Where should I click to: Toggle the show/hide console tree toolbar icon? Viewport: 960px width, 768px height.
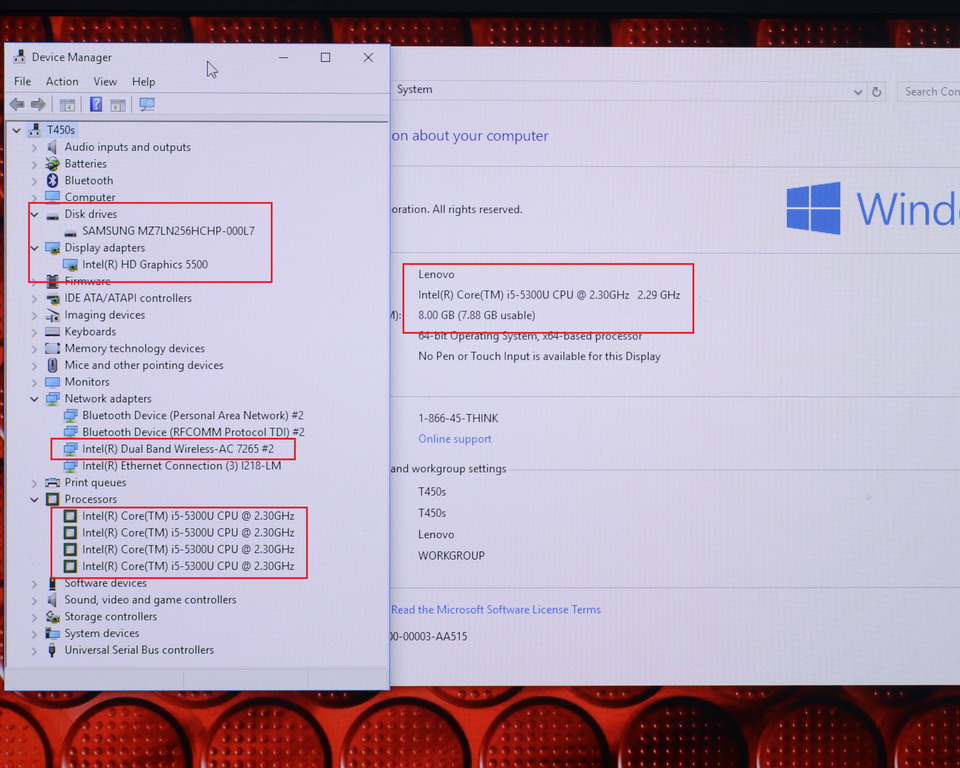[x=67, y=105]
